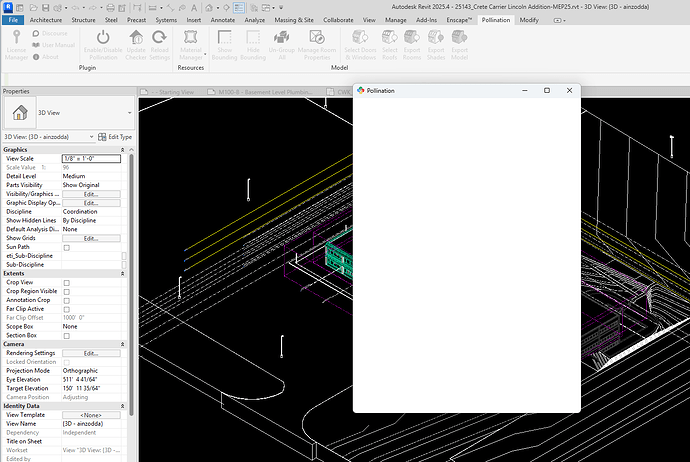
Task: Open the File menu tab
Action: tap(12, 20)
